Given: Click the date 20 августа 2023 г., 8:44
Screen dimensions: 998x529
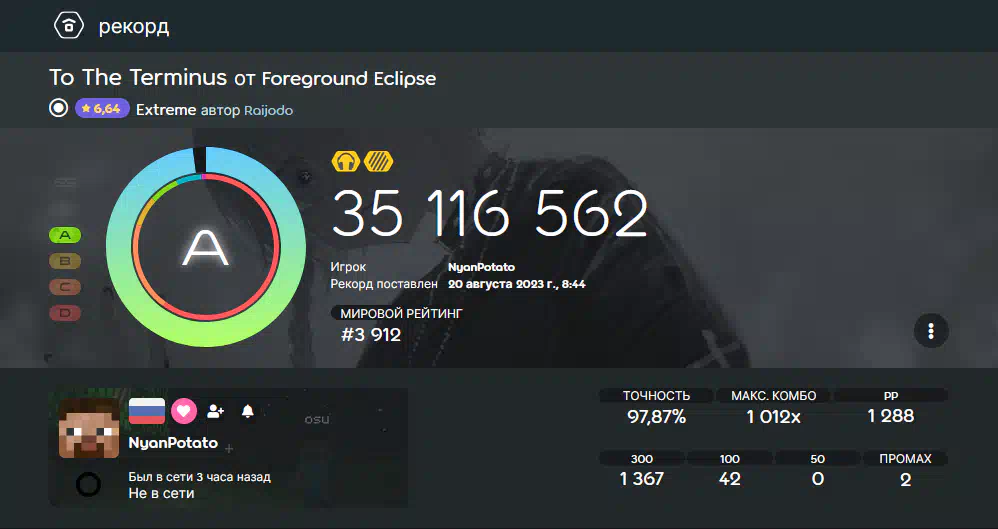Looking at the screenshot, I should [517, 285].
